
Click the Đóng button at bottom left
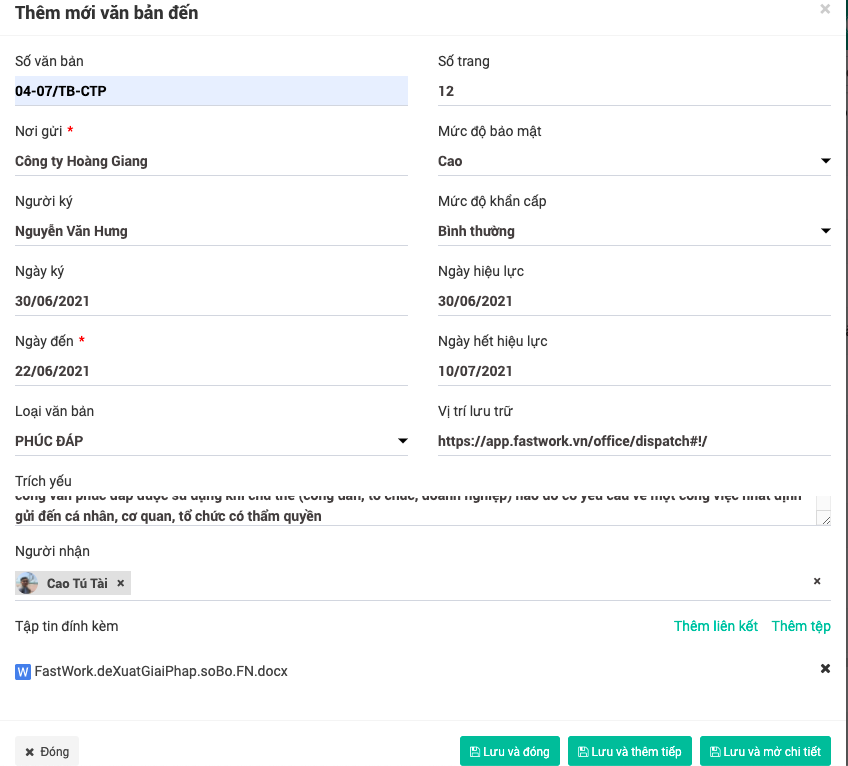point(47,751)
